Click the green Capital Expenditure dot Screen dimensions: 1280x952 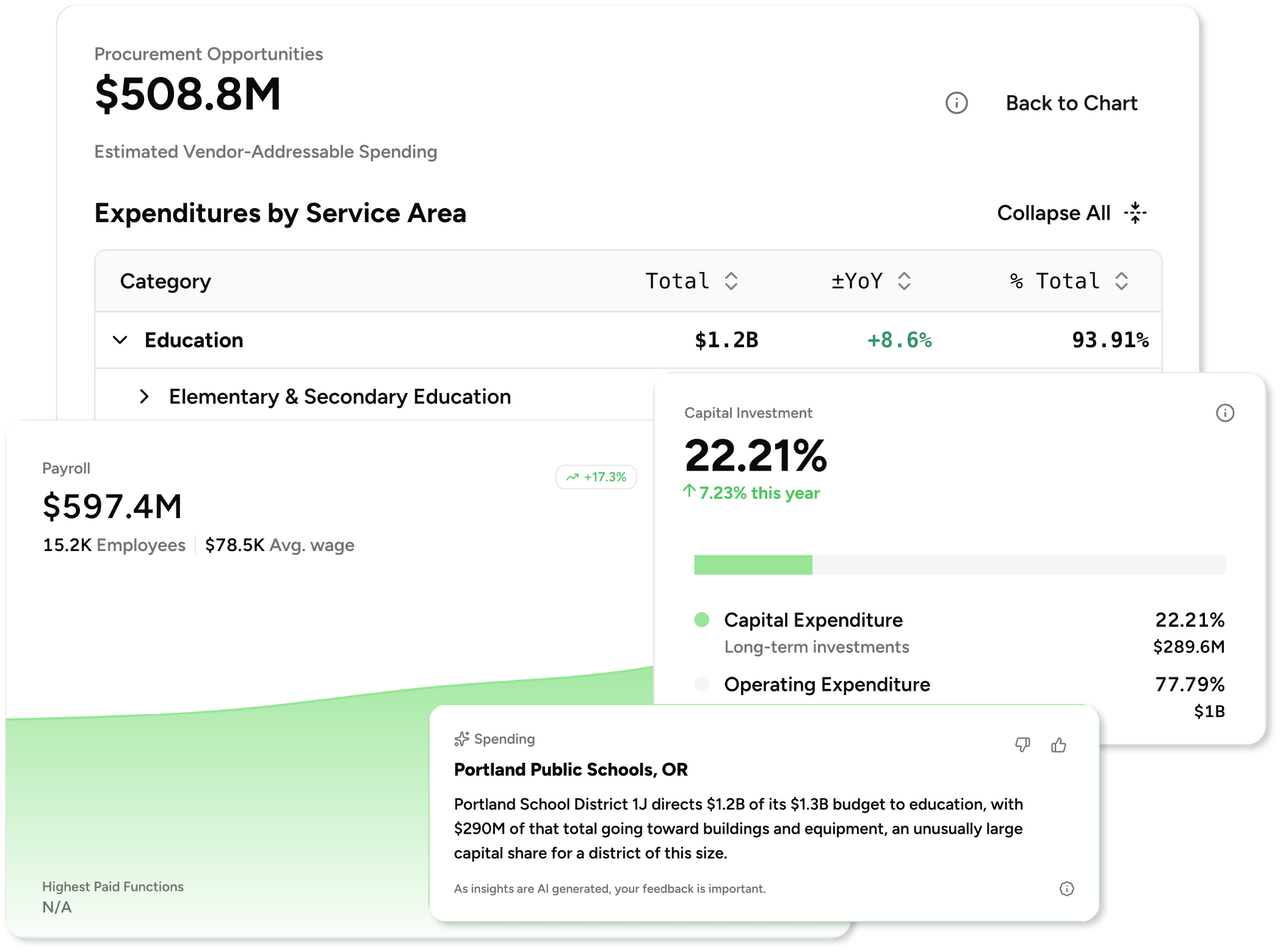coord(701,620)
